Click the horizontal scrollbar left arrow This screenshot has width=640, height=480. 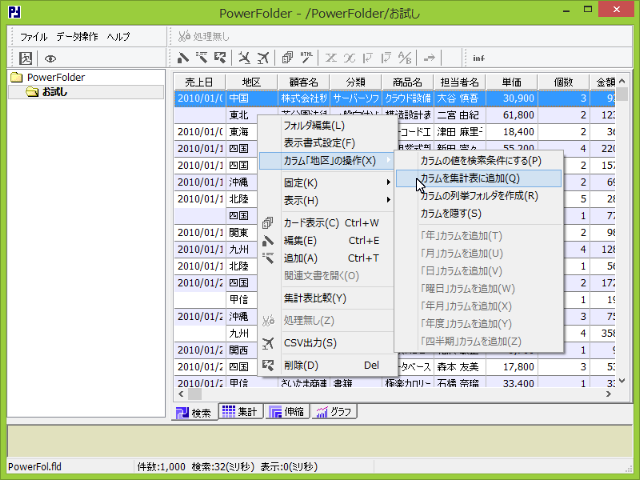click(x=181, y=394)
